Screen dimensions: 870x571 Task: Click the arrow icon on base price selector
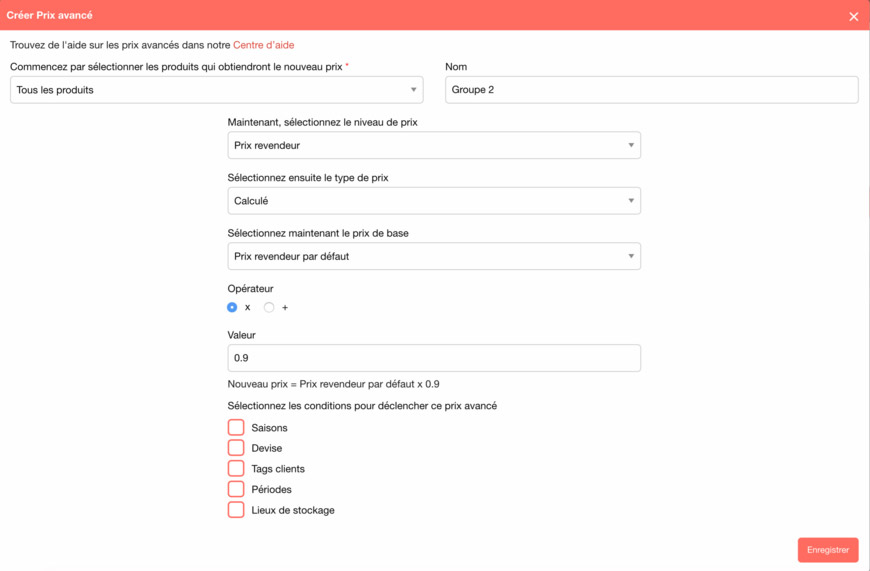(631, 257)
